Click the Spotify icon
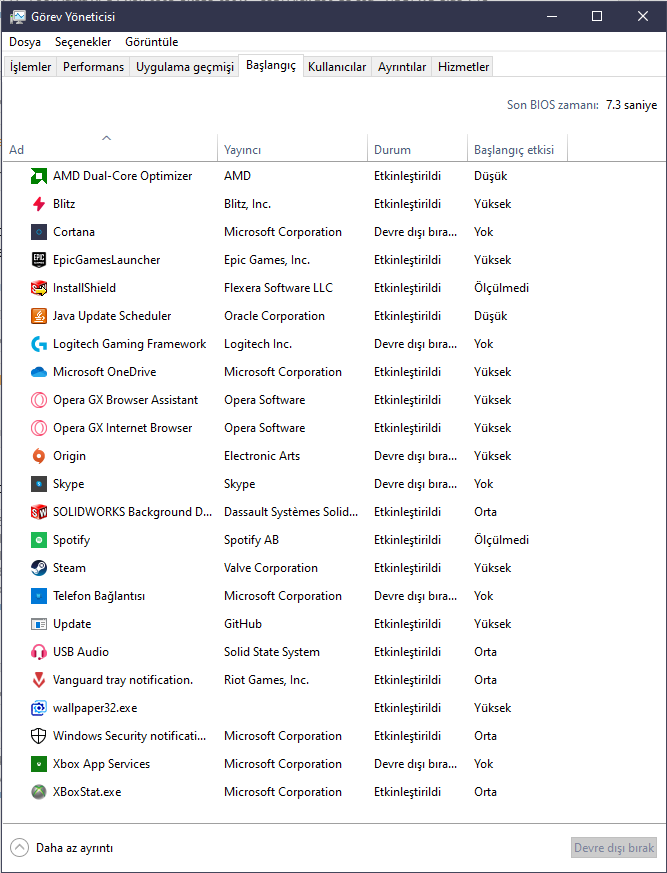Viewport: 667px width, 873px height. point(38,540)
